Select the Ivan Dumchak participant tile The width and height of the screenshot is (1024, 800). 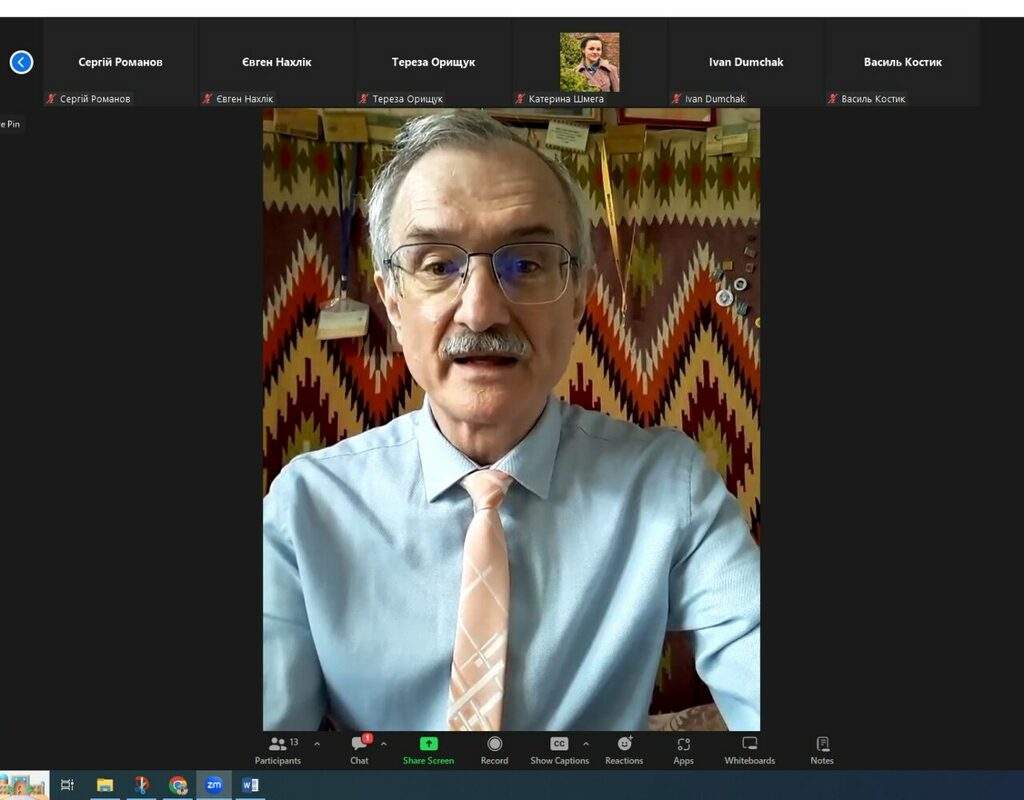[x=744, y=62]
